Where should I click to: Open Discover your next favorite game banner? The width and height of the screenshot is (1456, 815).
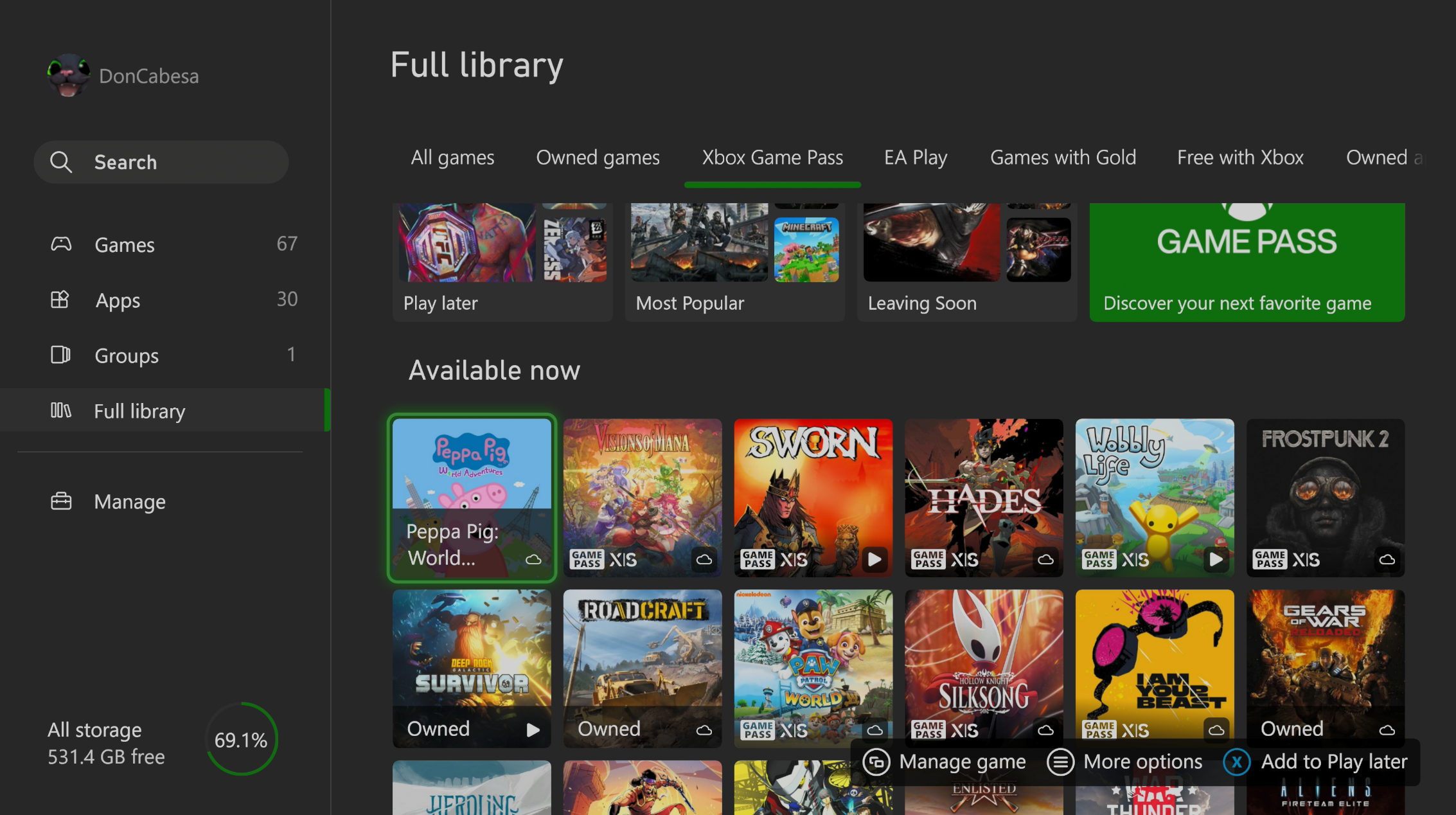pos(1247,262)
